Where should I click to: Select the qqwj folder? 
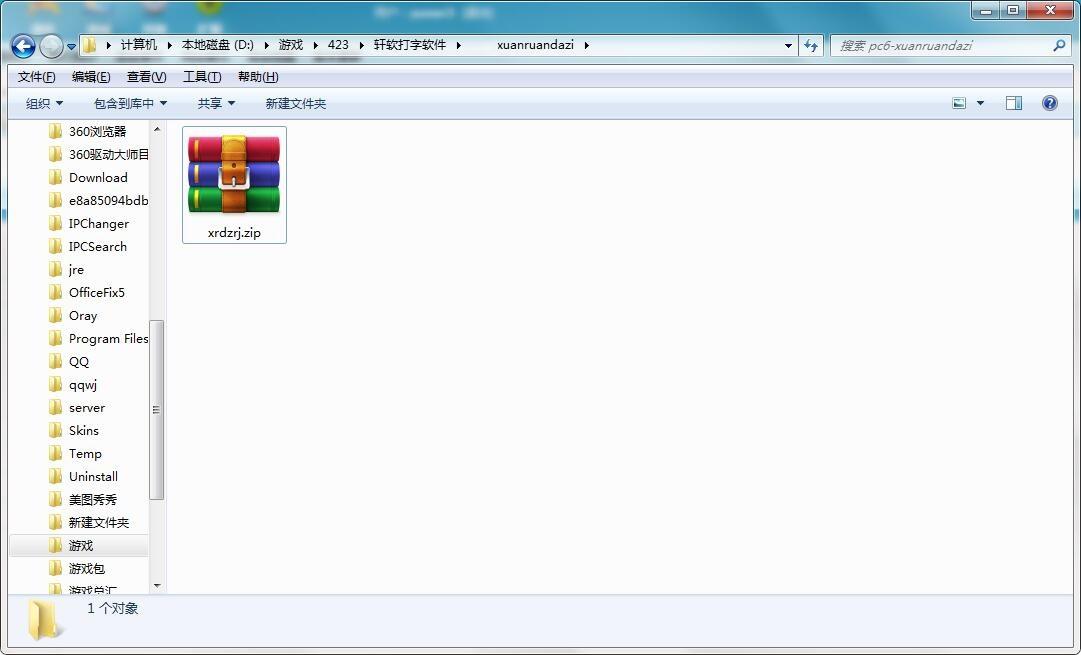coord(83,385)
